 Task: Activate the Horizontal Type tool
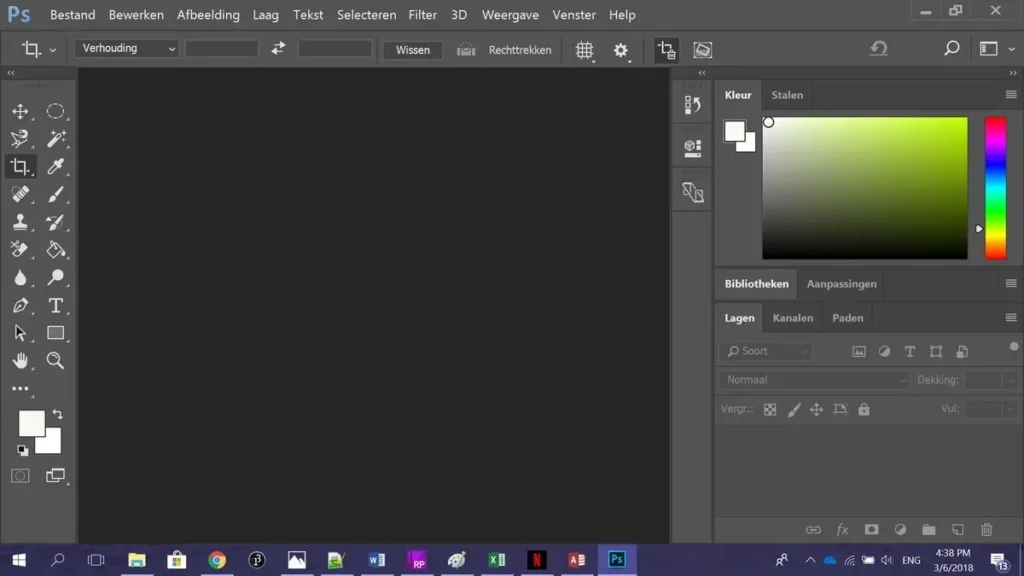tap(56, 306)
